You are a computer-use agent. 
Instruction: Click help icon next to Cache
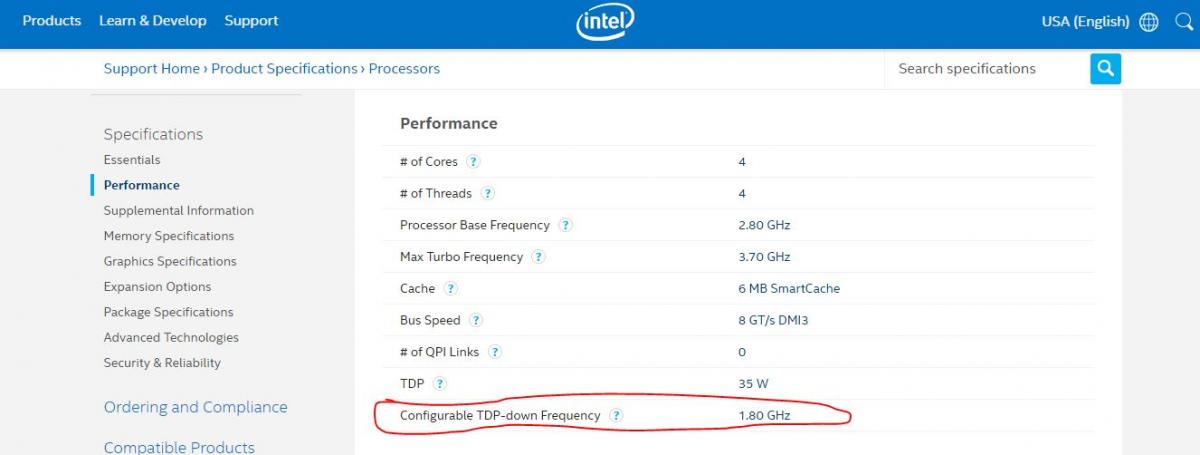click(450, 288)
